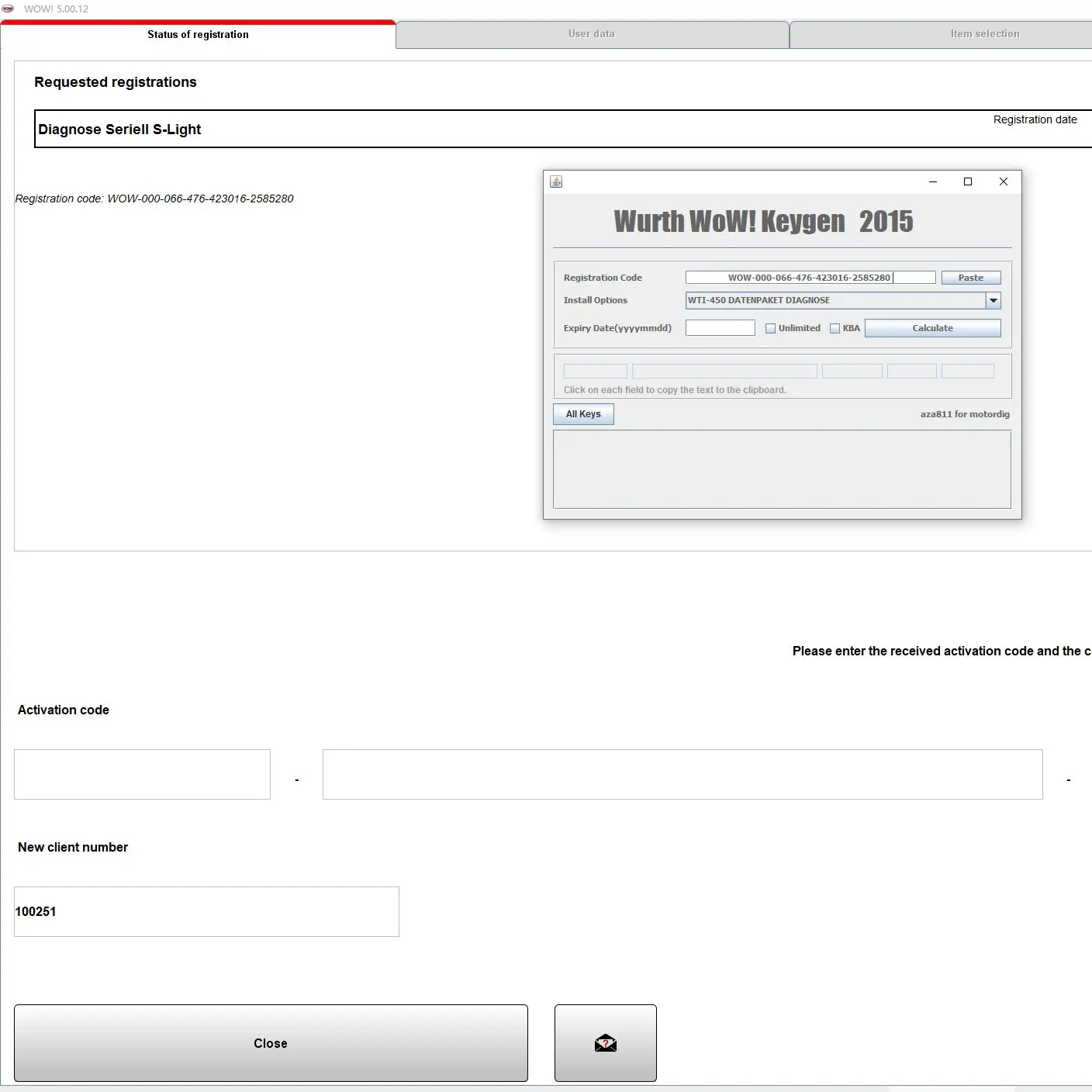
Task: Focus the Registration Code field in Keygen
Action: pos(810,278)
